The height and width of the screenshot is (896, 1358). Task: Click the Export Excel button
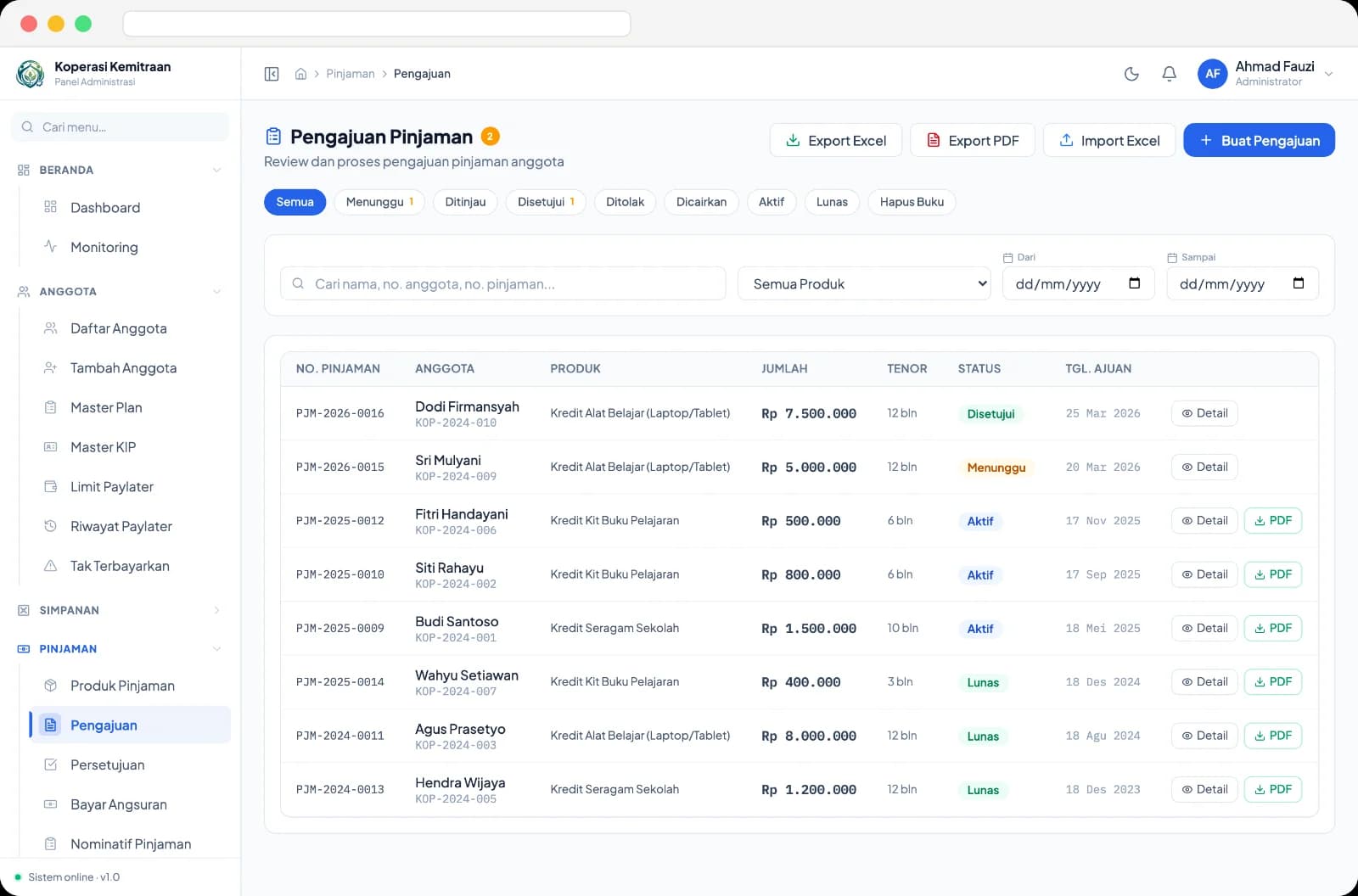836,140
